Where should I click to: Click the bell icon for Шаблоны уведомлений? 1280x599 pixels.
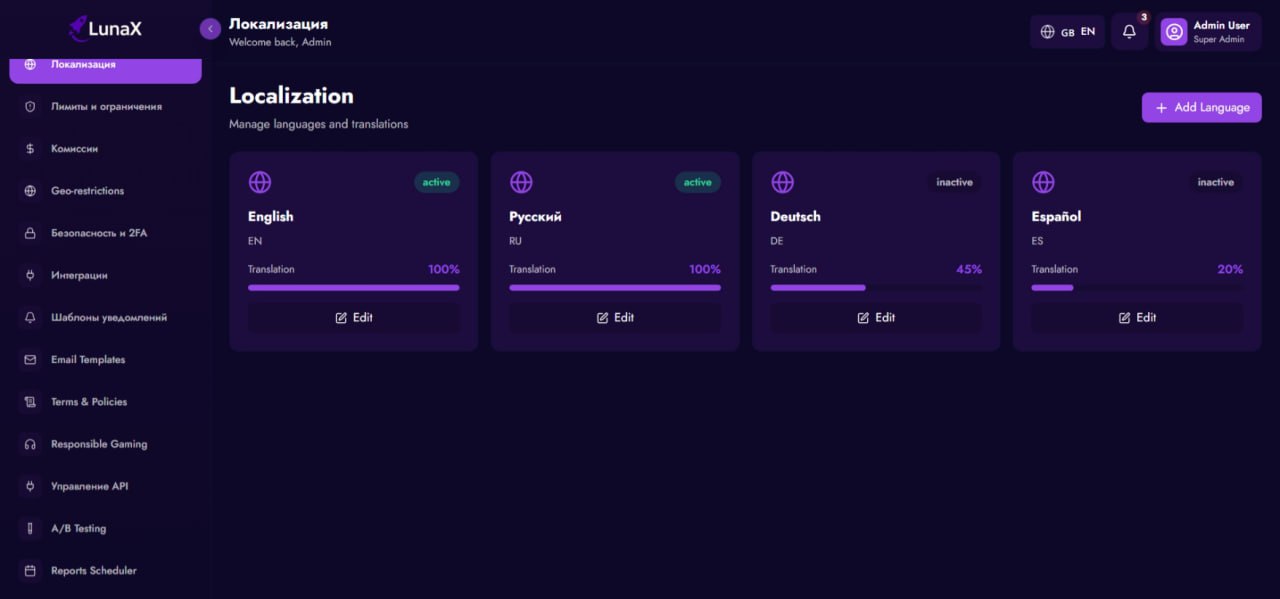pos(30,317)
